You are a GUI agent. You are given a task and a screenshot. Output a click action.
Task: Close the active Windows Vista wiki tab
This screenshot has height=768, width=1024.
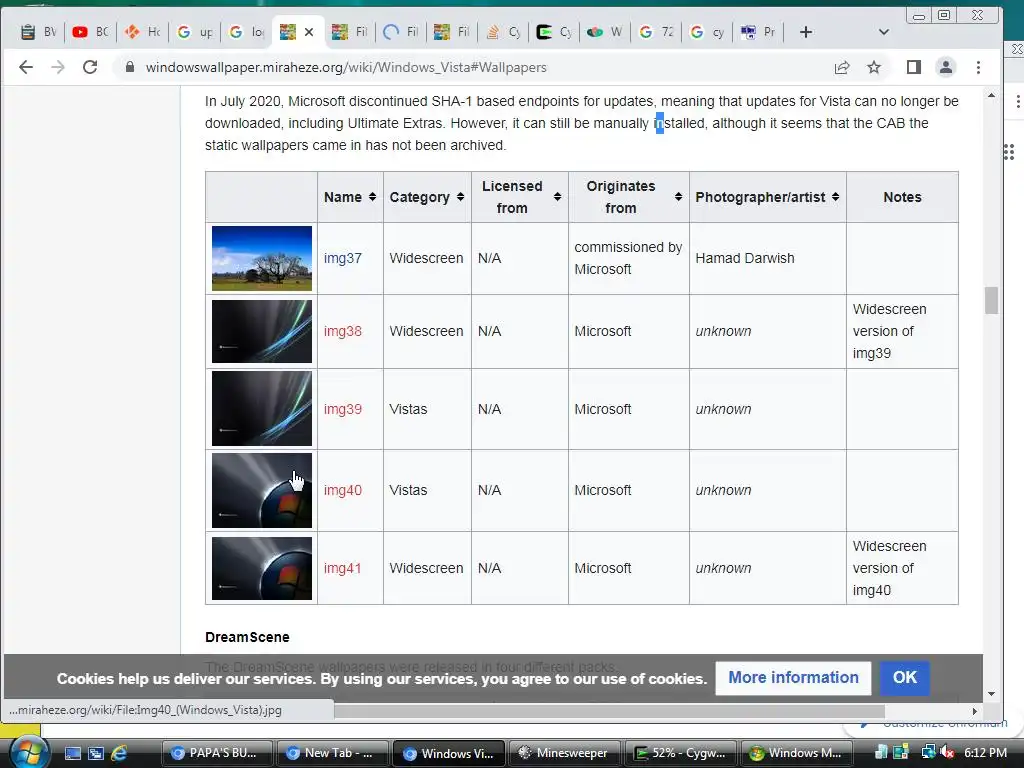[309, 32]
